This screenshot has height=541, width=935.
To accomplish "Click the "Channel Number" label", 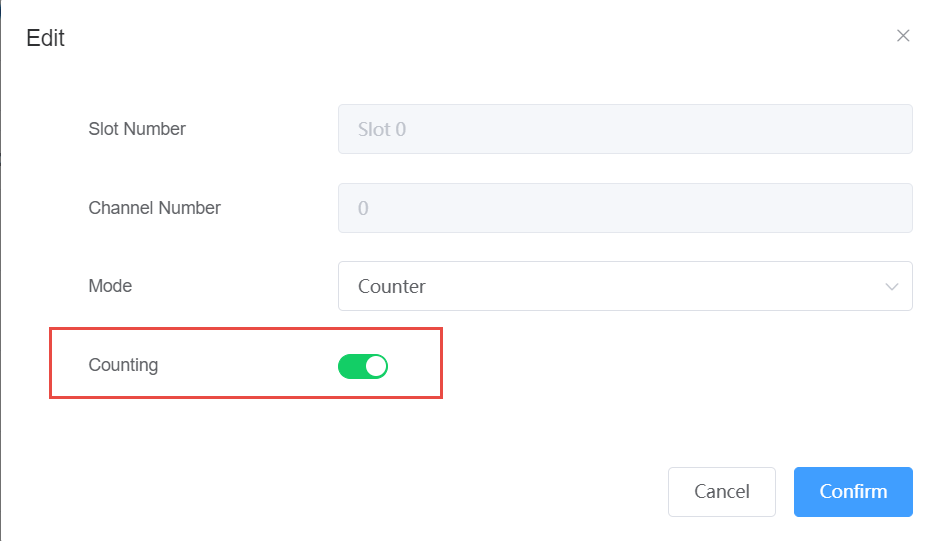I will (x=154, y=208).
